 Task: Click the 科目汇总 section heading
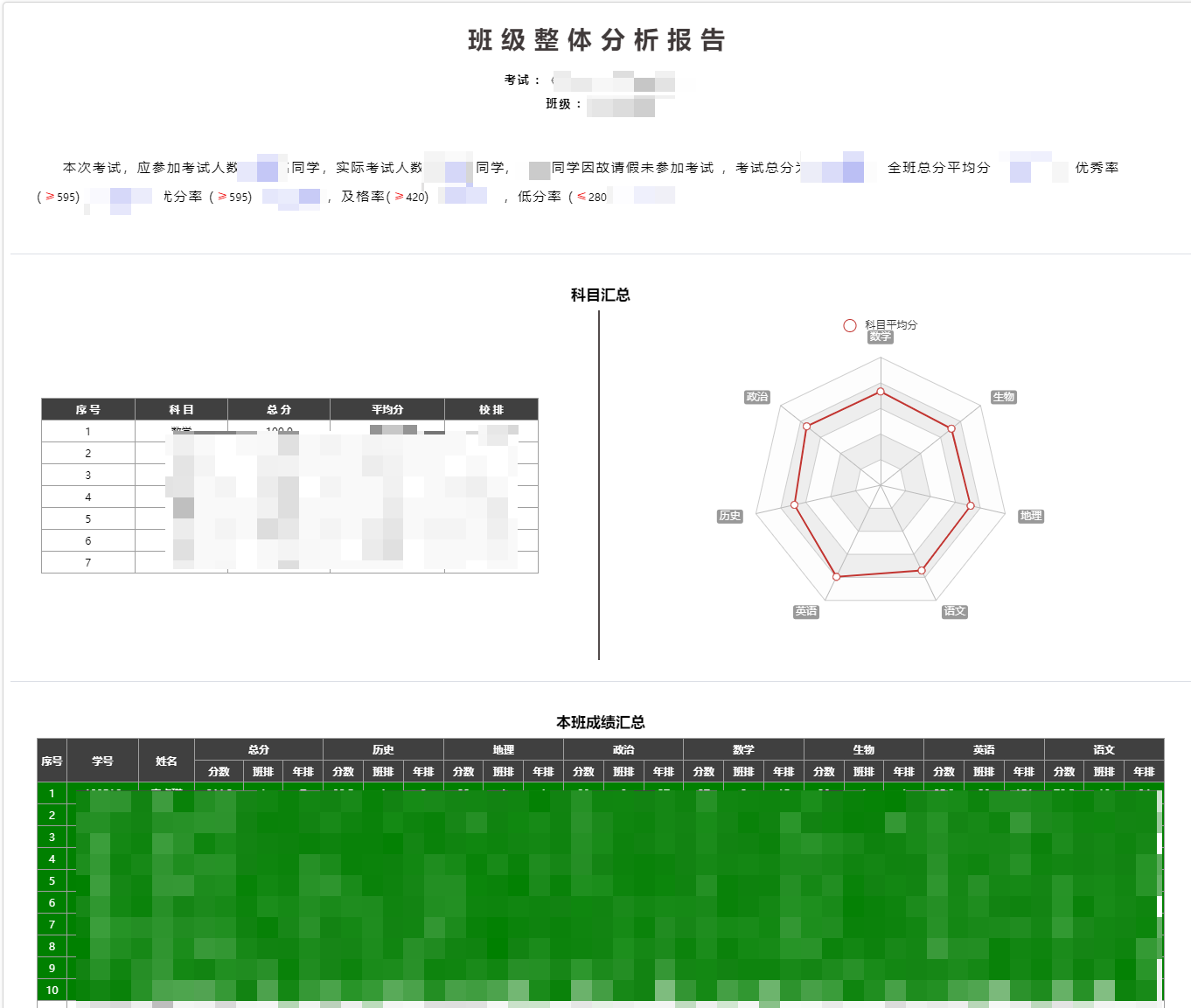click(600, 295)
